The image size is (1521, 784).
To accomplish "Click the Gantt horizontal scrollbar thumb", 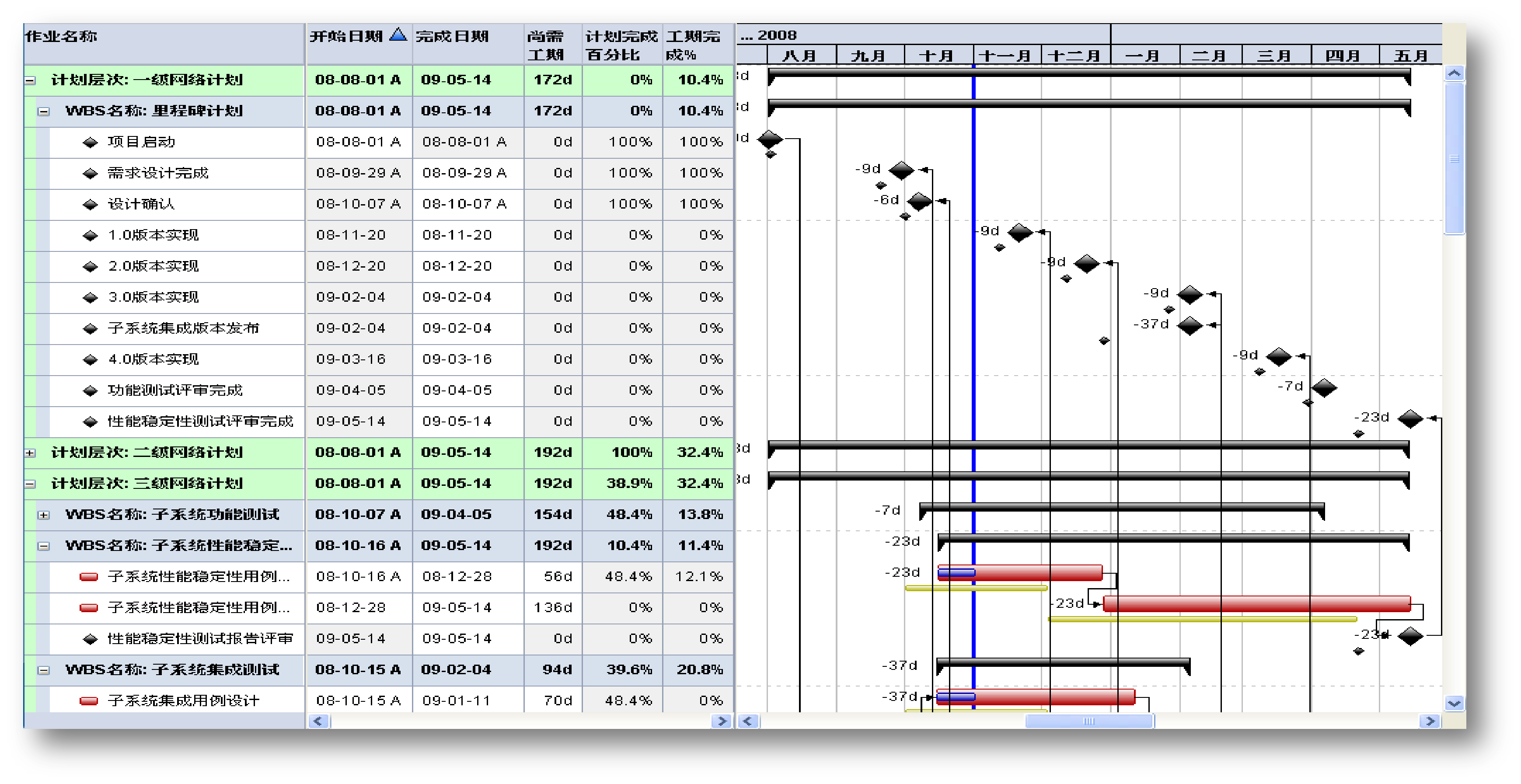I will click(1089, 721).
